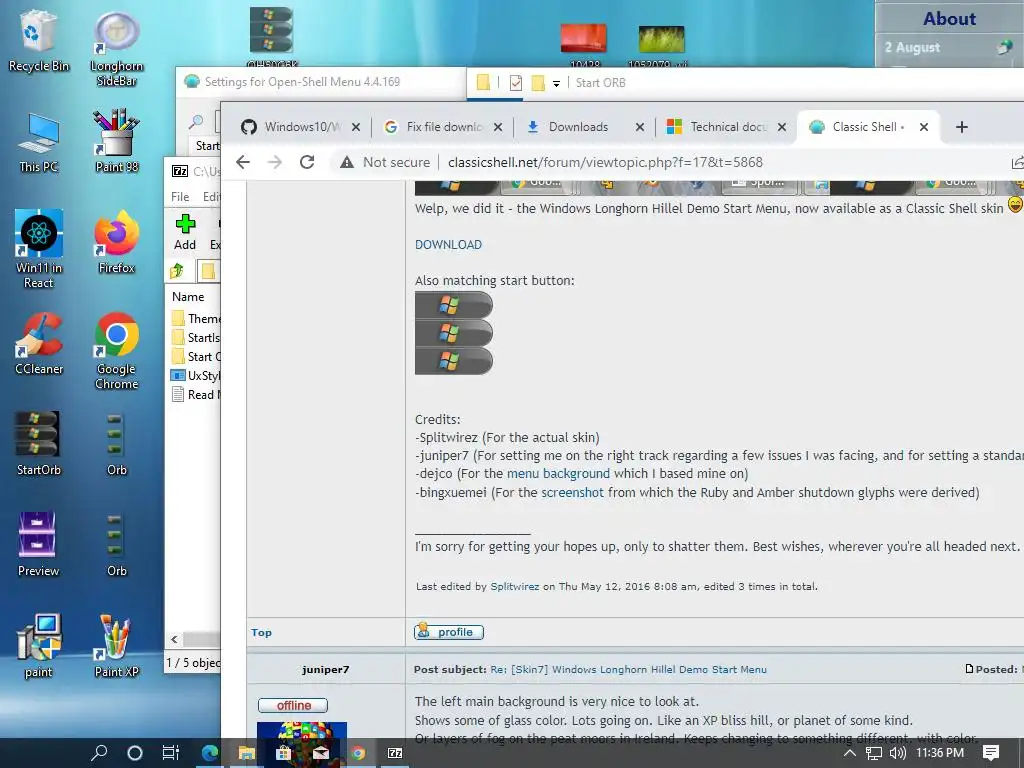
Task: Click 2 August date in sidebar gadget
Action: 912,48
